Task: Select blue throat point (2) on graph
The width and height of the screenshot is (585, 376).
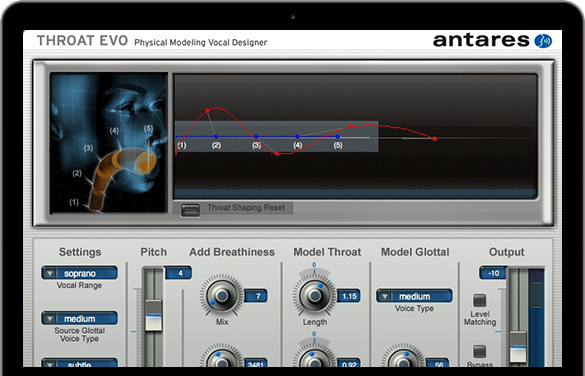Action: point(216,137)
